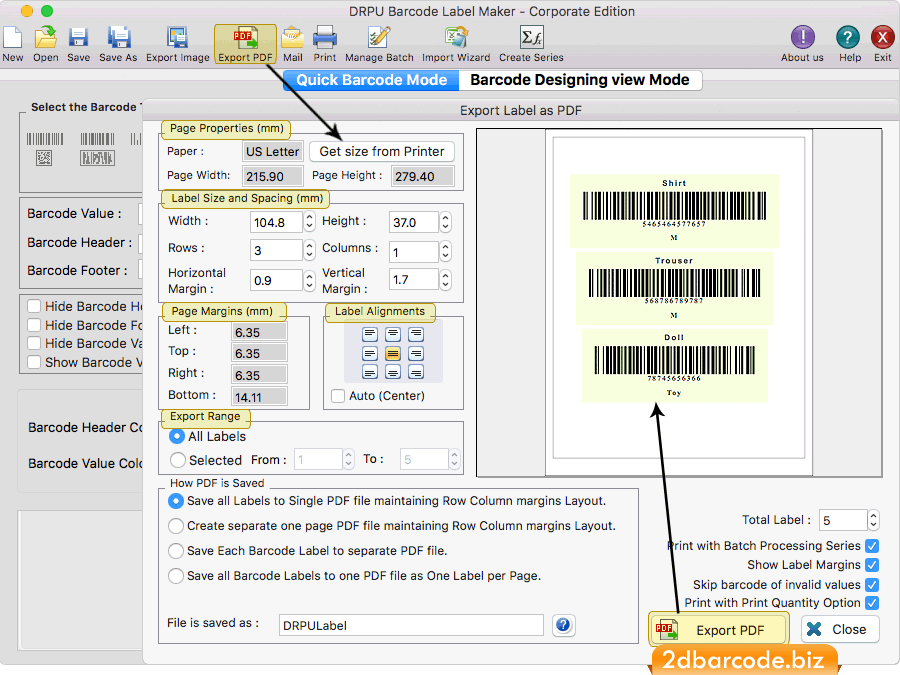Switch to Barcode Designing view Mode tab

pyautogui.click(x=580, y=80)
